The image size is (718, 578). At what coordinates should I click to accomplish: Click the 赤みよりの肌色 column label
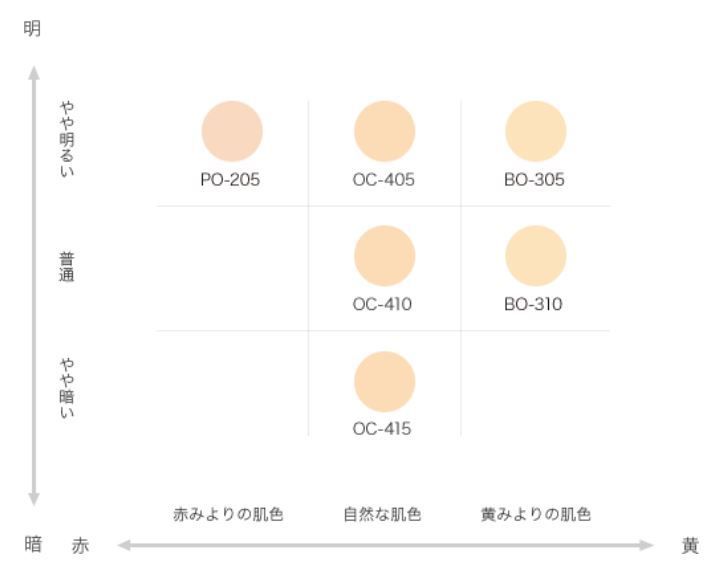pyautogui.click(x=228, y=514)
